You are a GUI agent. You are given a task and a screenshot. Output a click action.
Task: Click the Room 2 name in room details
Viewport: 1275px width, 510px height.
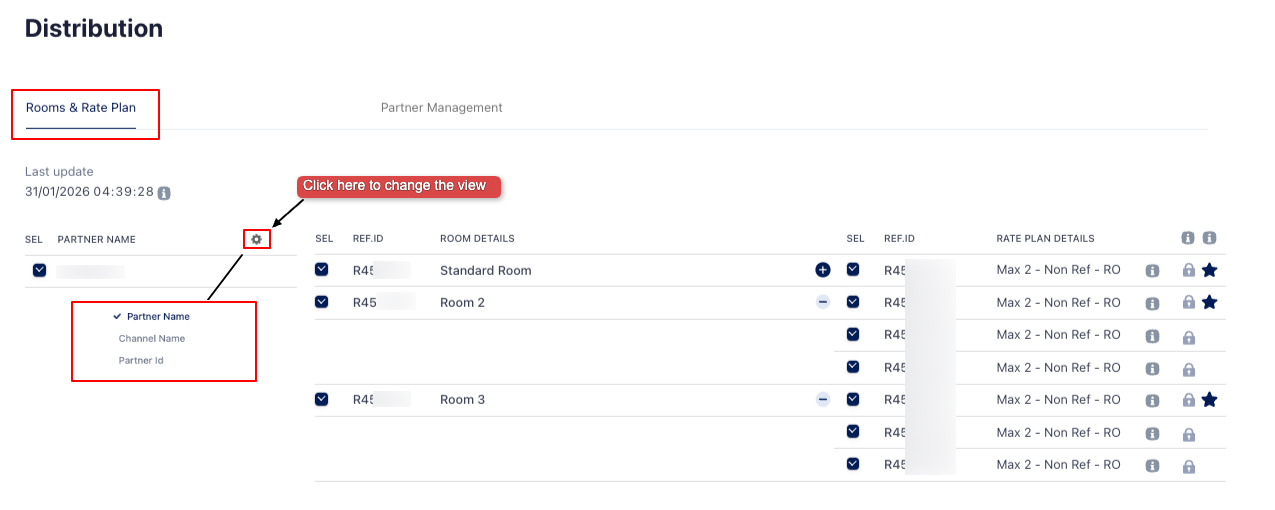[462, 302]
